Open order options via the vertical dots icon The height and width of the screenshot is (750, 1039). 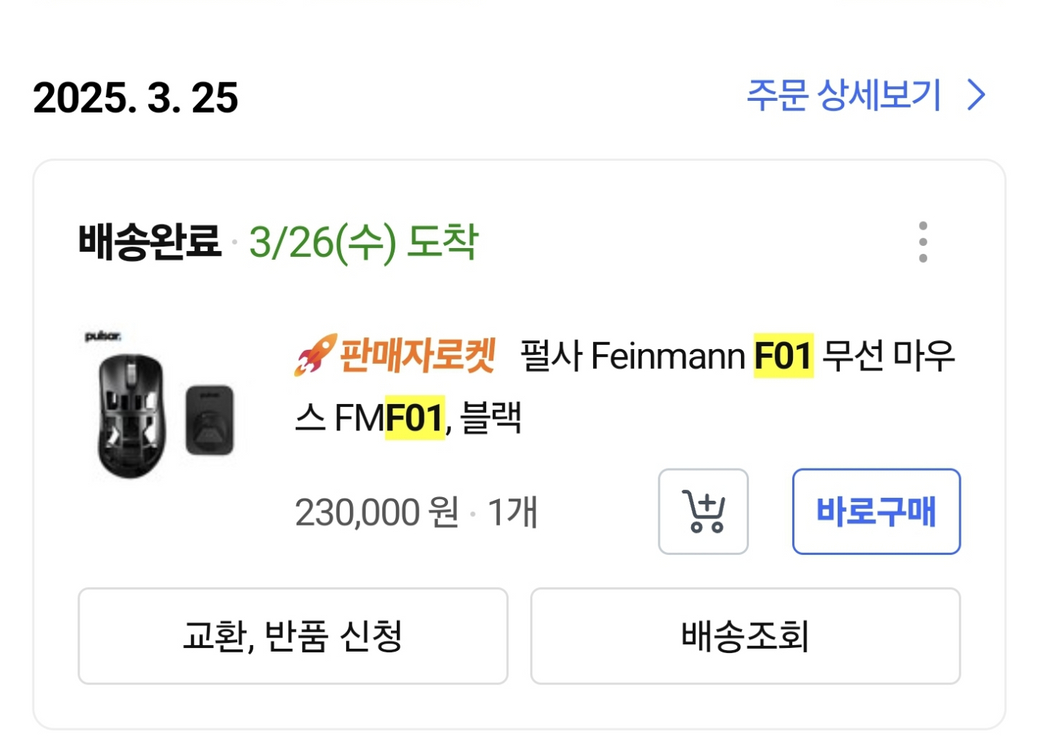[922, 240]
